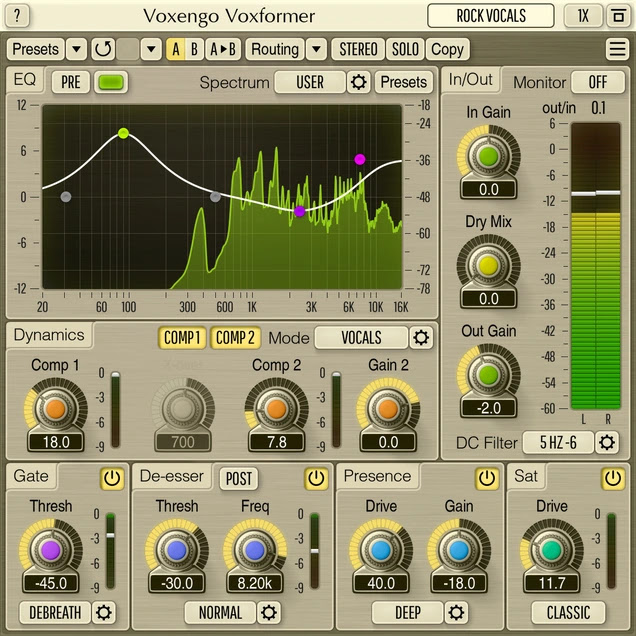Open Gate DEBREATH mode selector

55,612
